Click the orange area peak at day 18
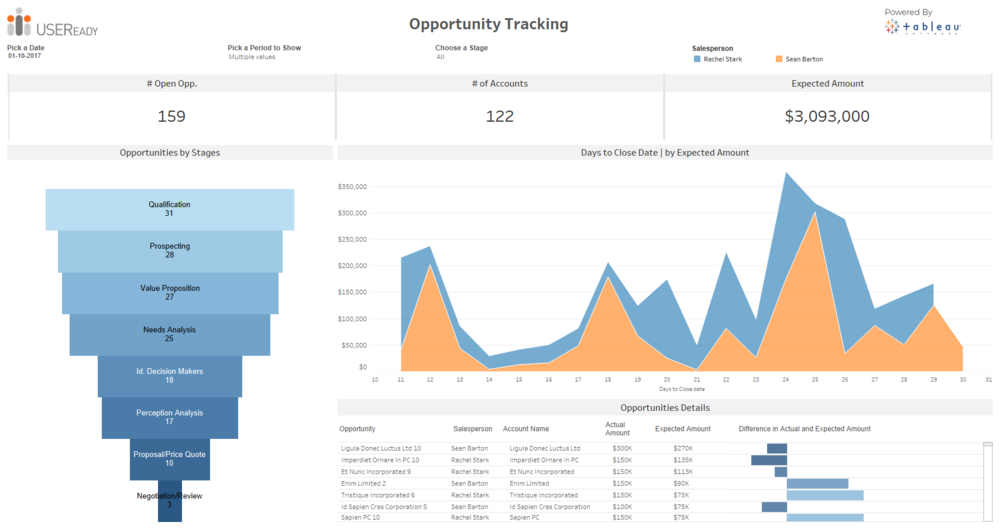Viewport: 1000px width, 529px height. click(x=608, y=278)
